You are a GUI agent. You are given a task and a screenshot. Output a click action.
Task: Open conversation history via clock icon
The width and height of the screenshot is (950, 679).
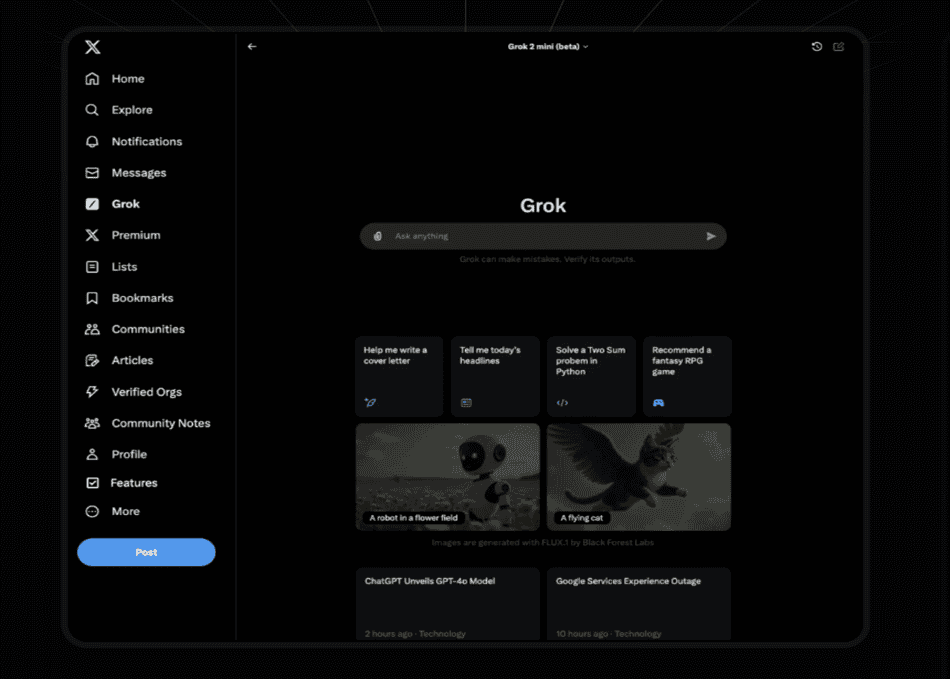[818, 46]
